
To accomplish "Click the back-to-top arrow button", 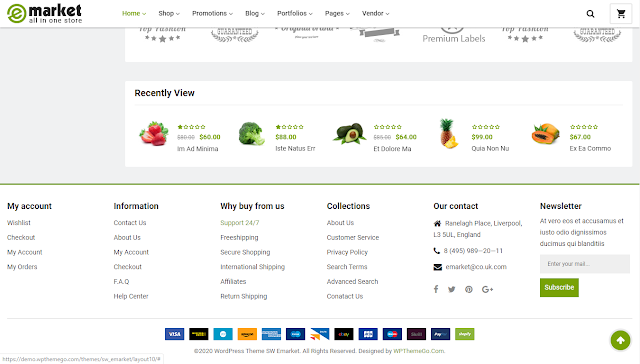I will 620,340.
